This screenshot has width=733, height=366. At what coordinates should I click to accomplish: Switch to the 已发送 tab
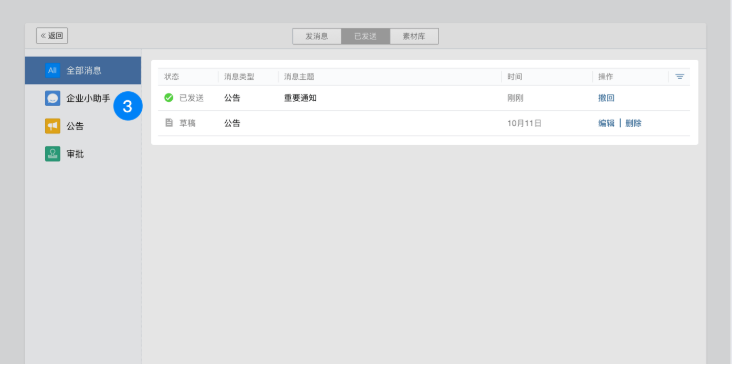point(366,36)
